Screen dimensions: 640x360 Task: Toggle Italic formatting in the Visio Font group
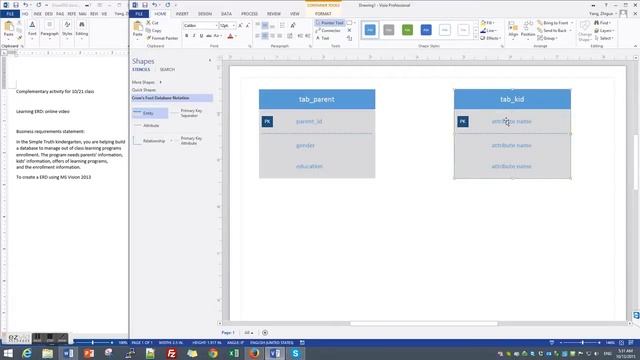[x=194, y=36]
